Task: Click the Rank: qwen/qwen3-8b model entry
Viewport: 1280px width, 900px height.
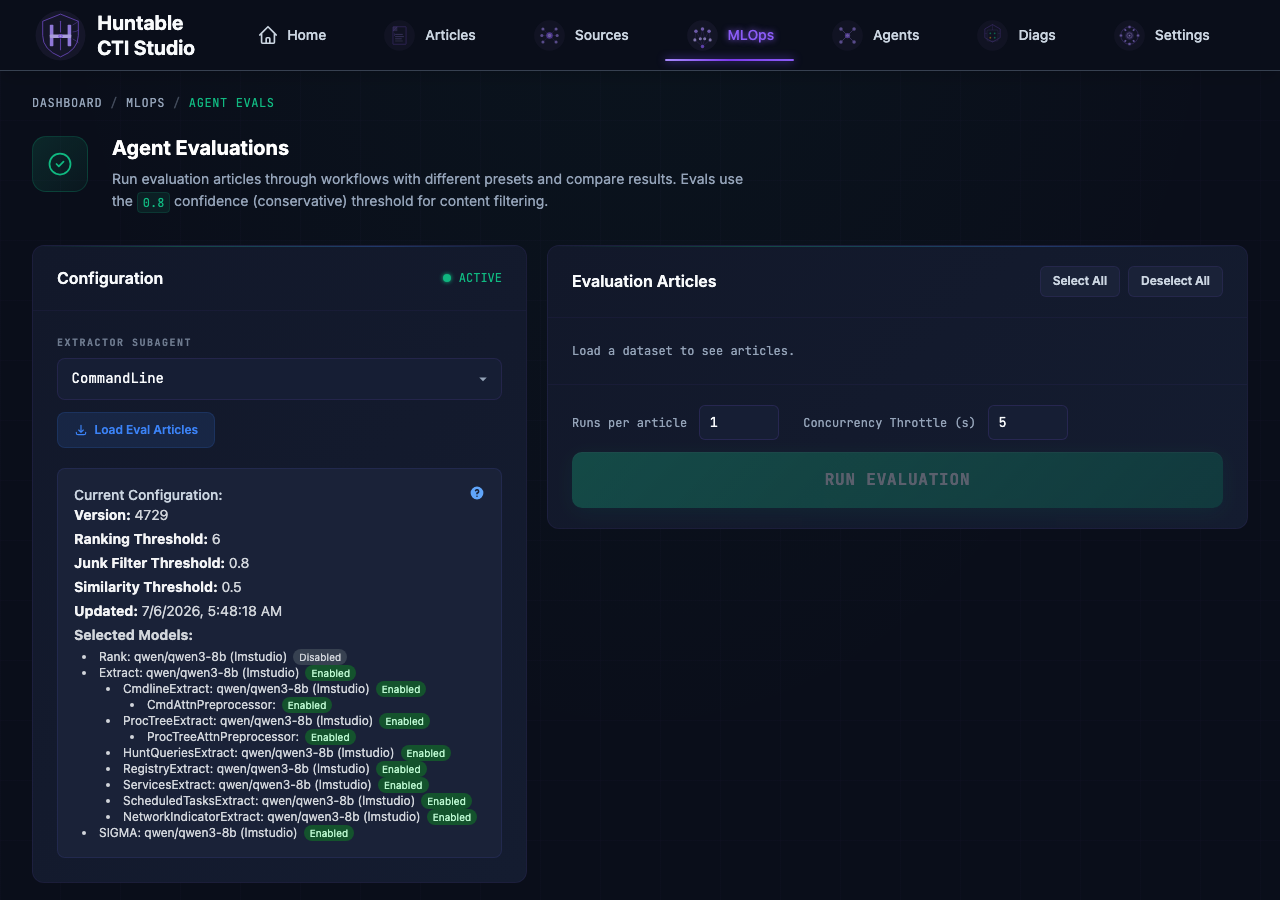Action: (x=193, y=657)
